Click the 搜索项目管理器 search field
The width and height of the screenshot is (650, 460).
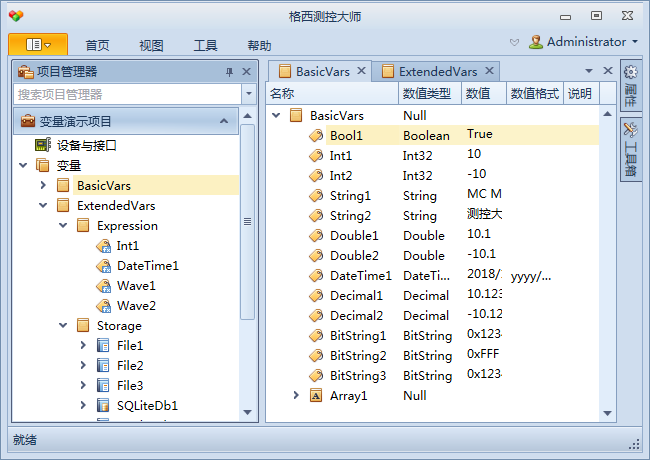coord(128,94)
